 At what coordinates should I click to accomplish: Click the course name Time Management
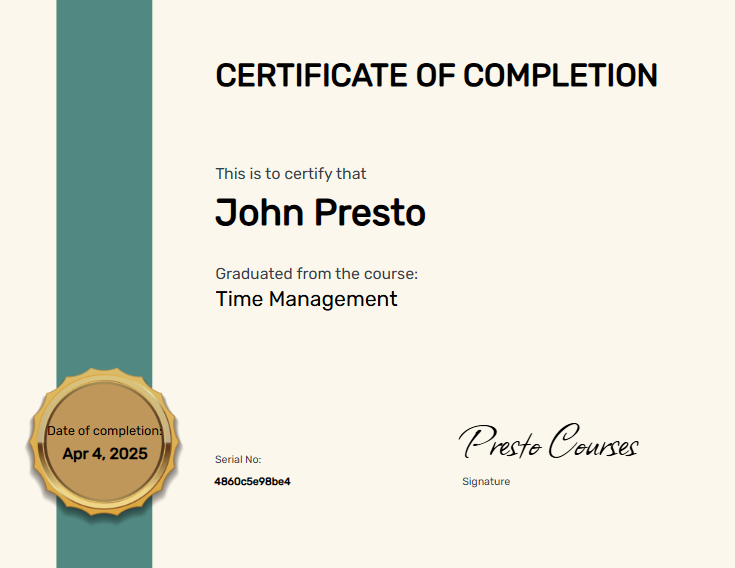point(307,299)
